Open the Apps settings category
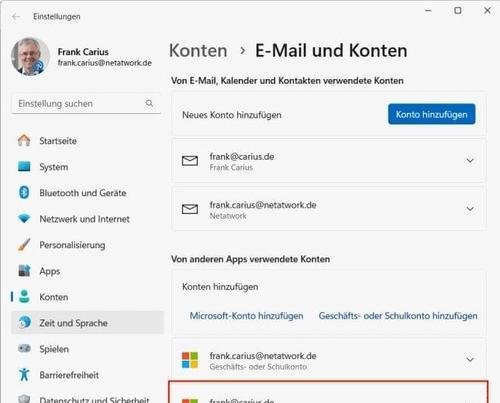The image size is (500, 403). point(87,271)
